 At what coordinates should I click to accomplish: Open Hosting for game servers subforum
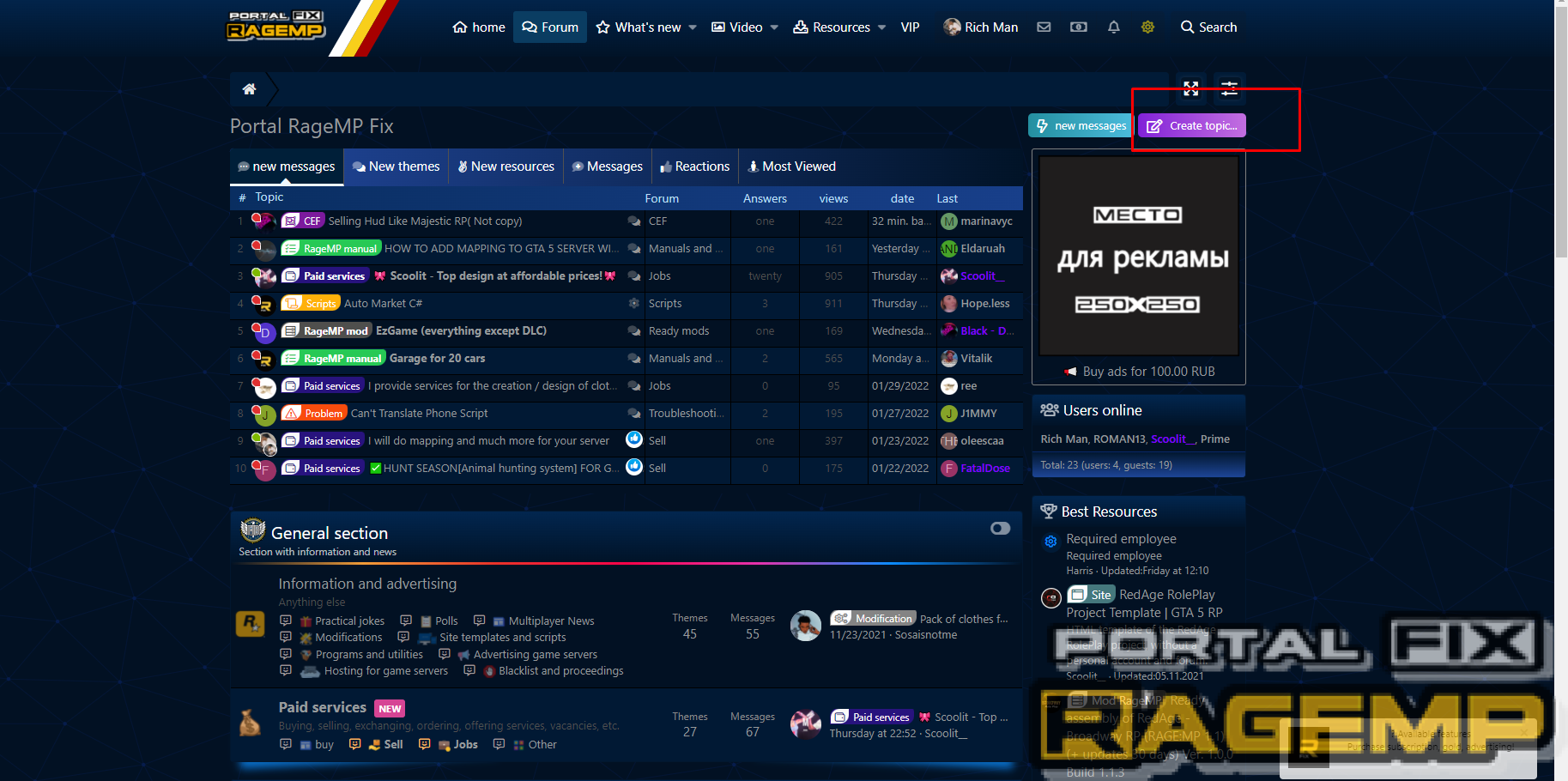[385, 671]
